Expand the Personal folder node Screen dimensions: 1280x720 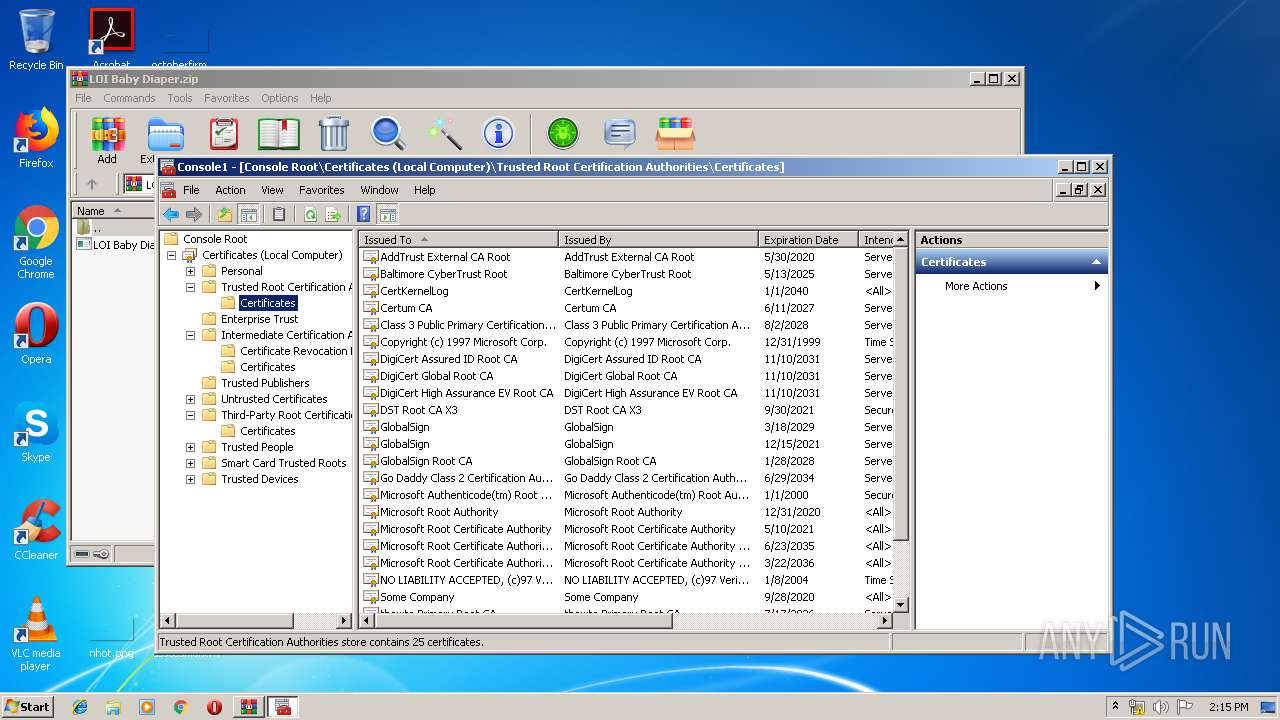[191, 271]
